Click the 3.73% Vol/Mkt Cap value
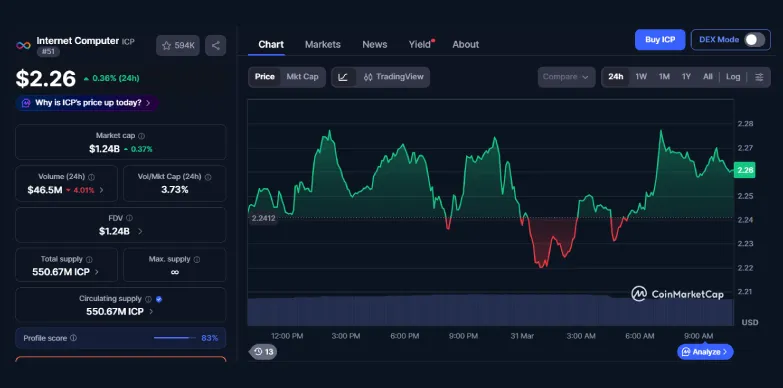This screenshot has height=388, width=783. 175,190
